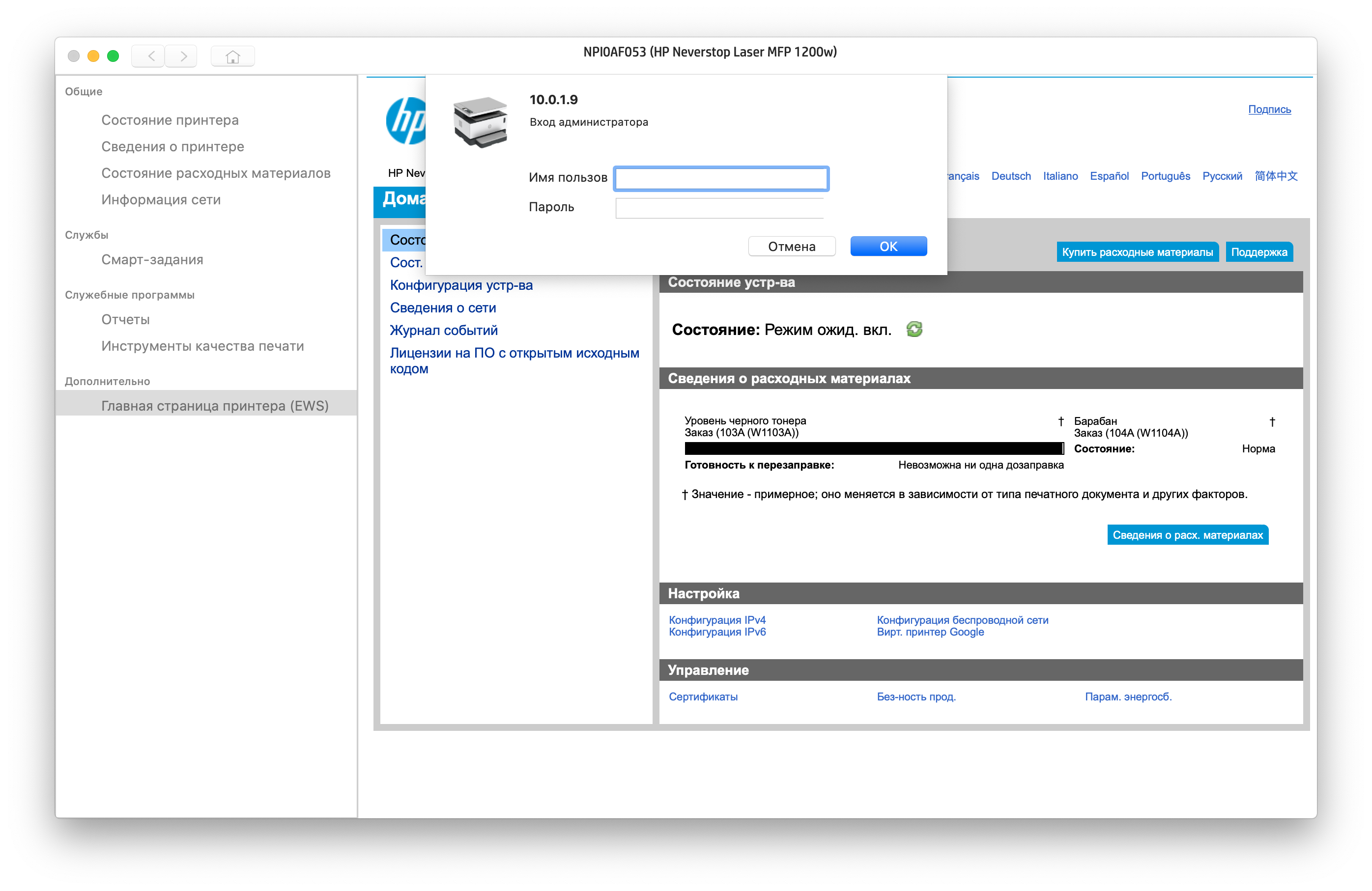1372x891 pixels.
Task: Click the black toner level bar
Action: tap(874, 448)
